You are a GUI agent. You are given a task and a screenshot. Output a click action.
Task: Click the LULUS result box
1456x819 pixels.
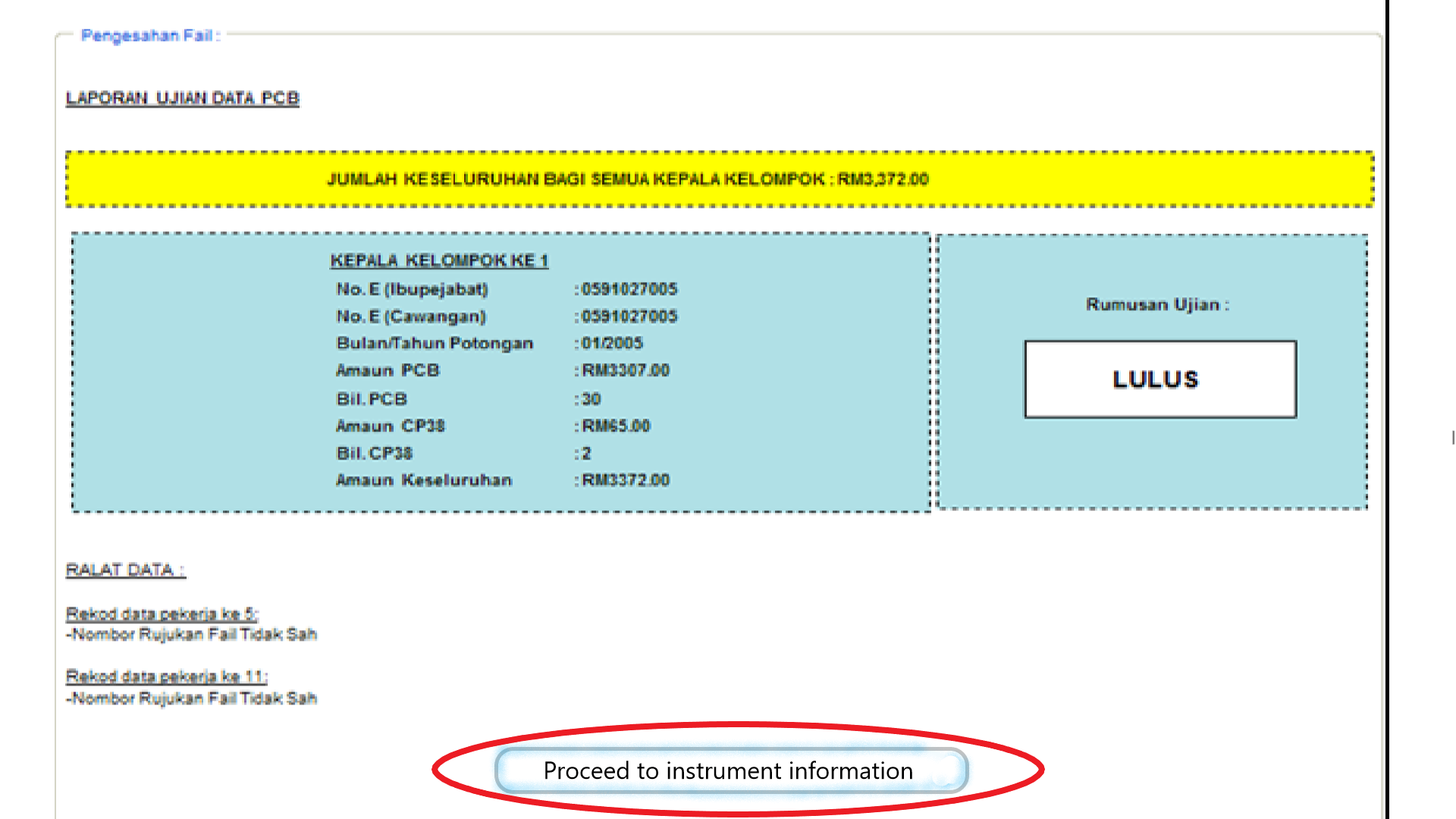1159,379
